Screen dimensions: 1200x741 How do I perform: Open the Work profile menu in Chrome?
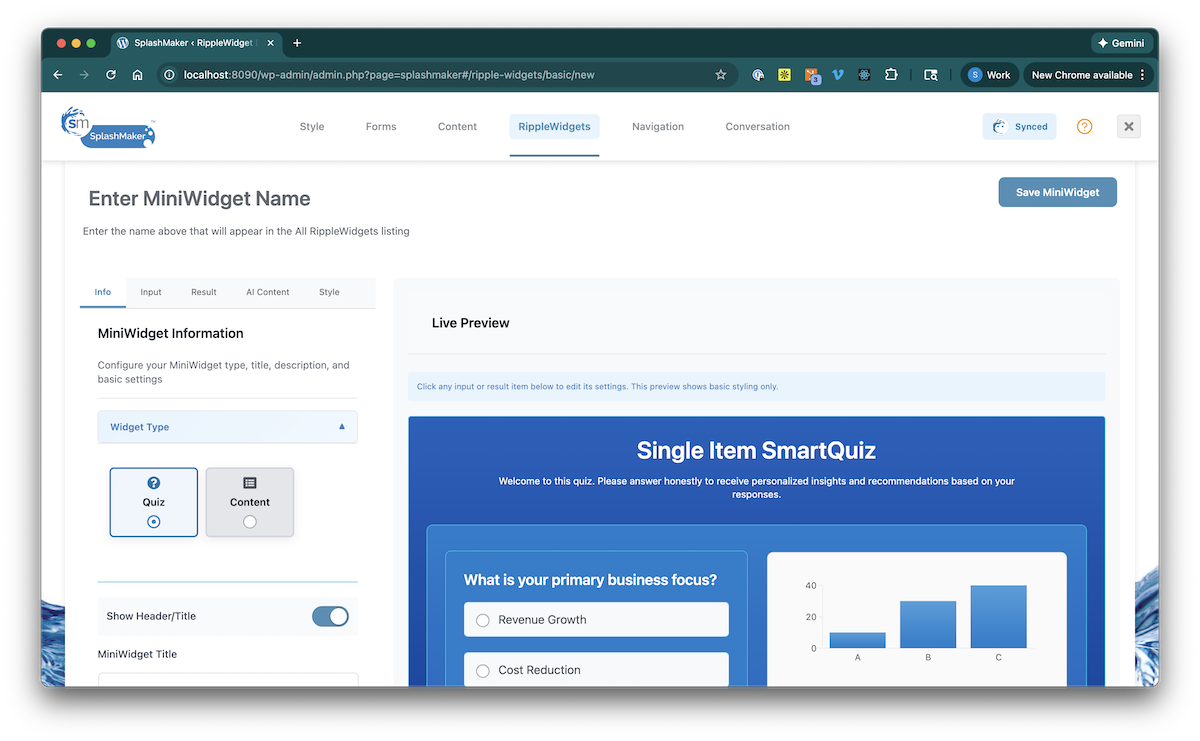click(x=988, y=75)
